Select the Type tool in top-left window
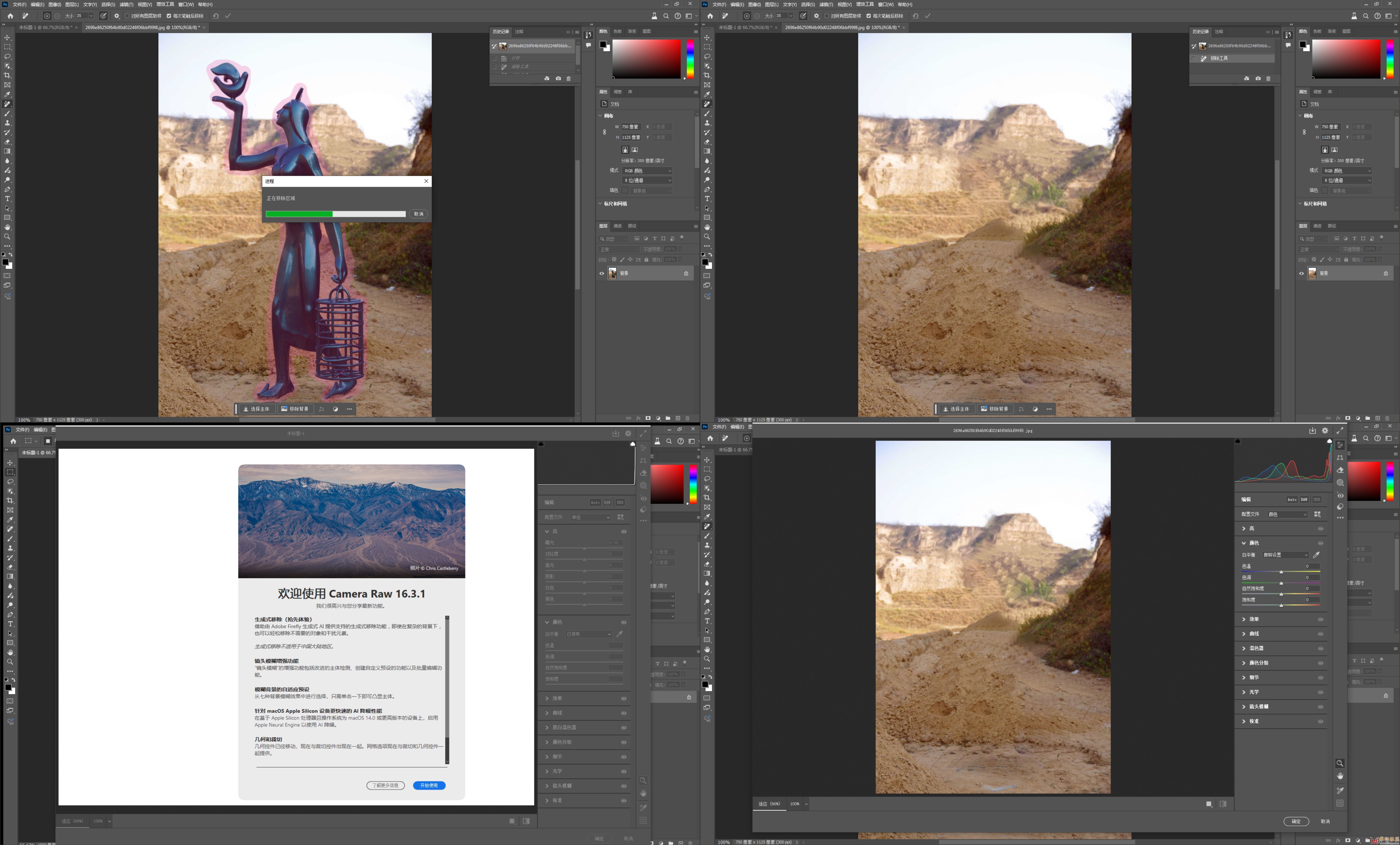The width and height of the screenshot is (1400, 845). [x=7, y=199]
